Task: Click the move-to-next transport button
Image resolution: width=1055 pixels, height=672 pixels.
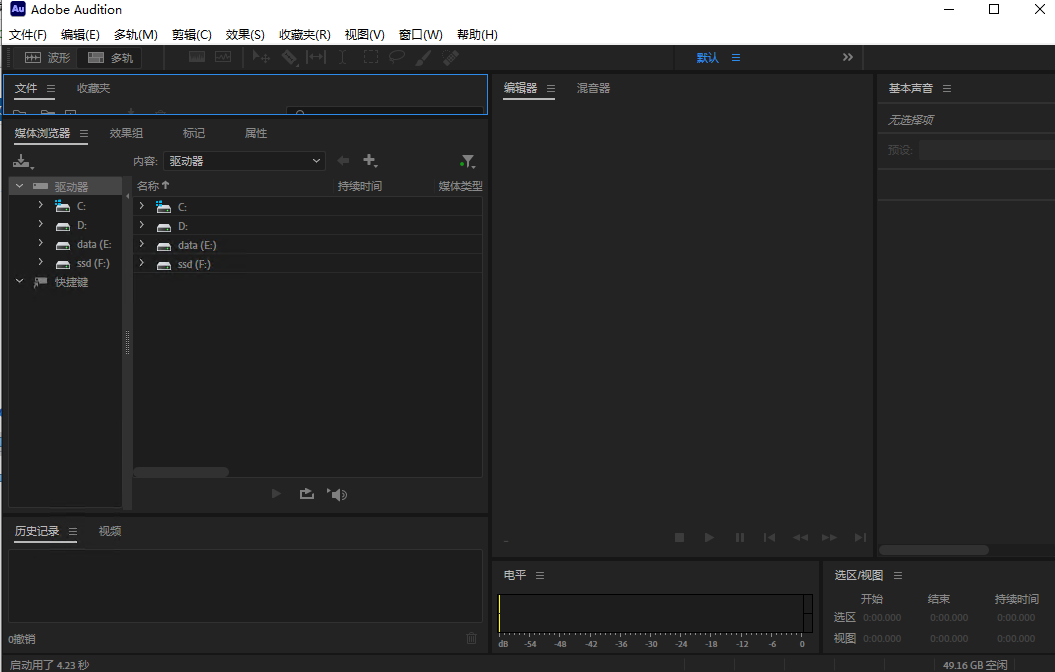Action: tap(860, 537)
